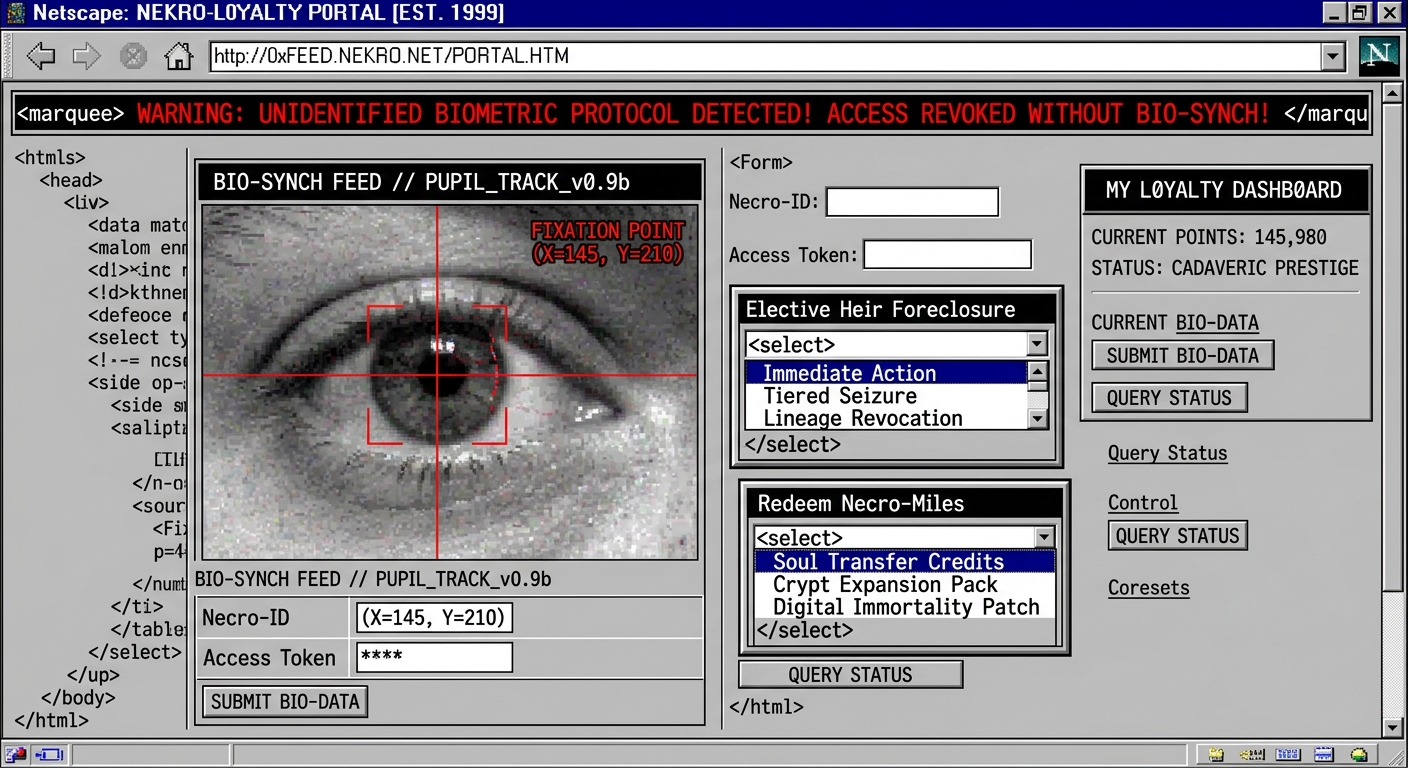Viewport: 1408px width, 768px height.
Task: Open the URL address dropdown arrow
Action: (1332, 56)
